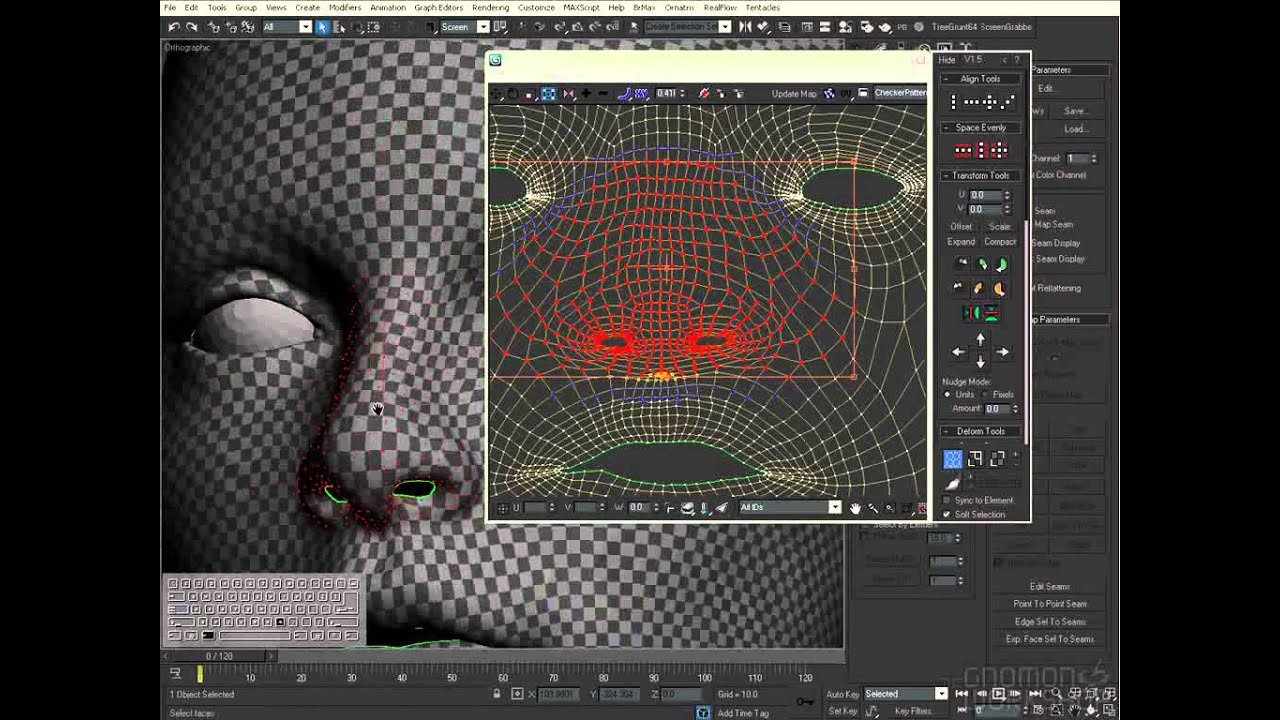Uncheck the Soft Selection checkbox
Screen dimensions: 1280x720
pos(947,514)
